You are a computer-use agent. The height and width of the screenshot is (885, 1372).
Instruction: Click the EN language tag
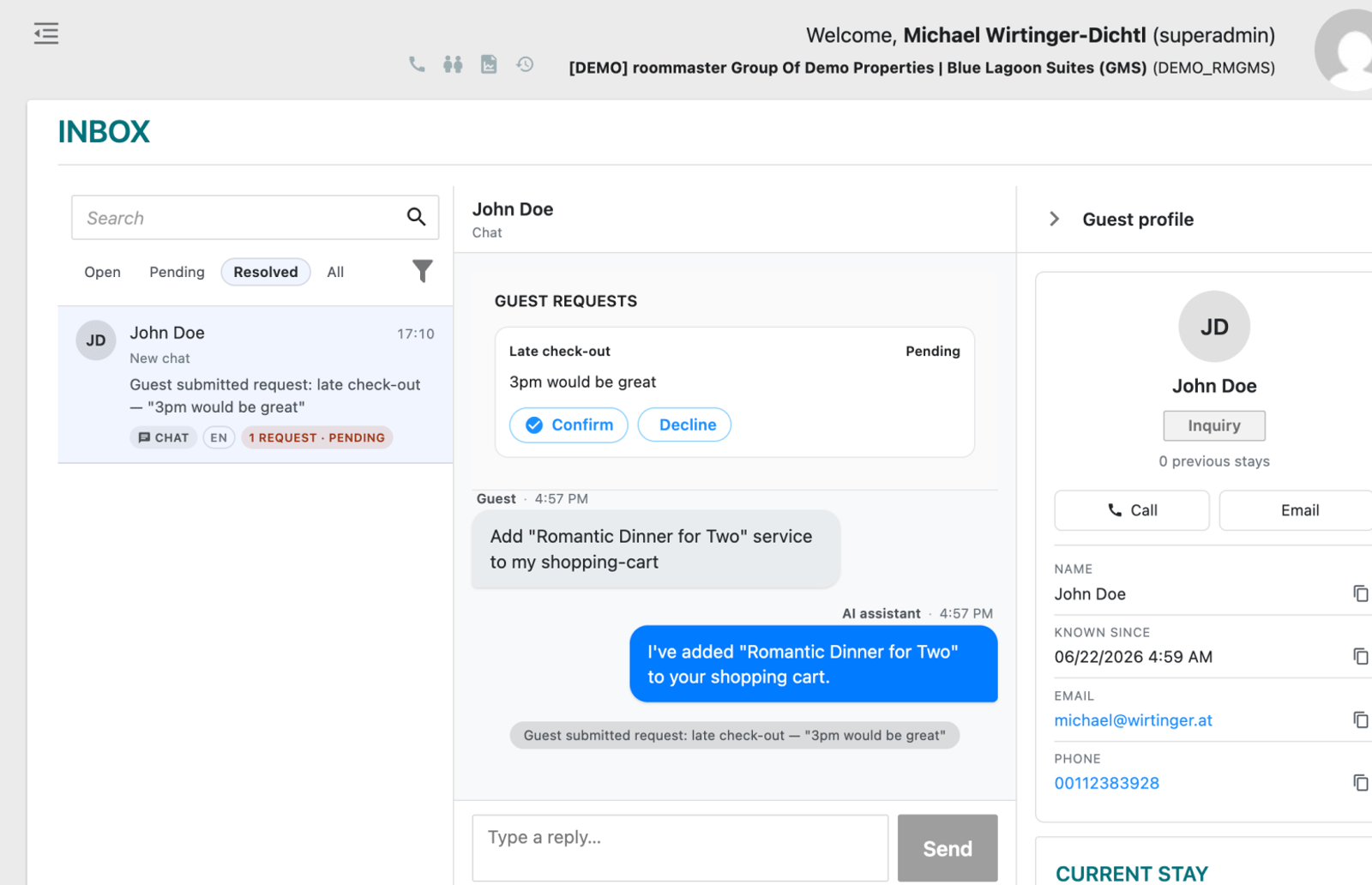(x=219, y=437)
